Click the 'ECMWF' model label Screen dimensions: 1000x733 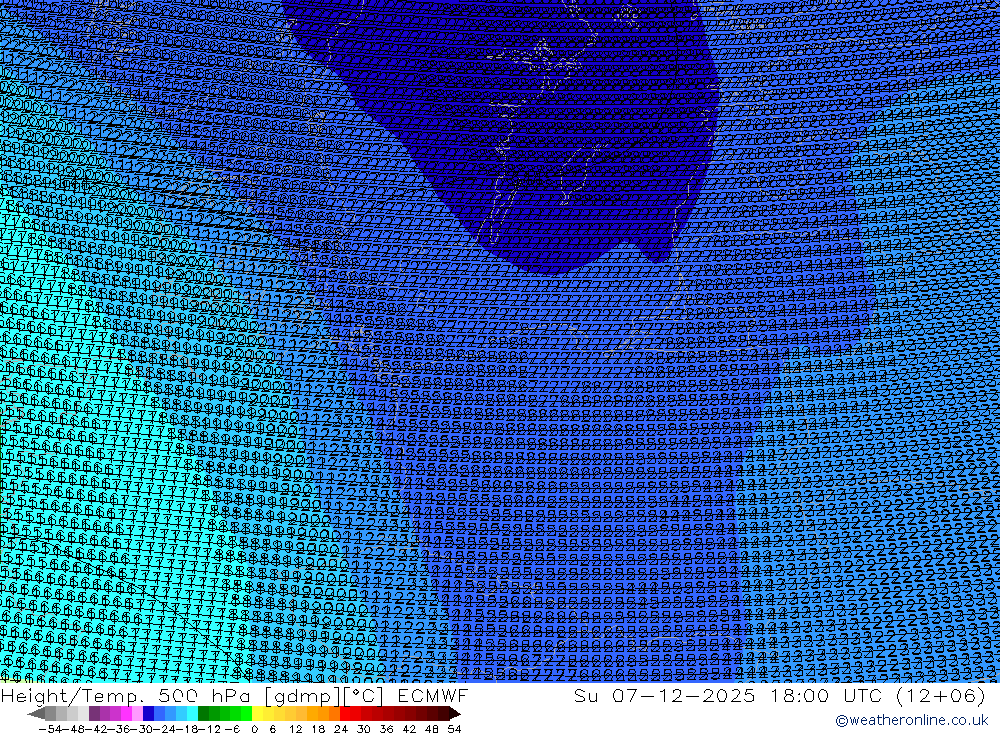point(433,695)
